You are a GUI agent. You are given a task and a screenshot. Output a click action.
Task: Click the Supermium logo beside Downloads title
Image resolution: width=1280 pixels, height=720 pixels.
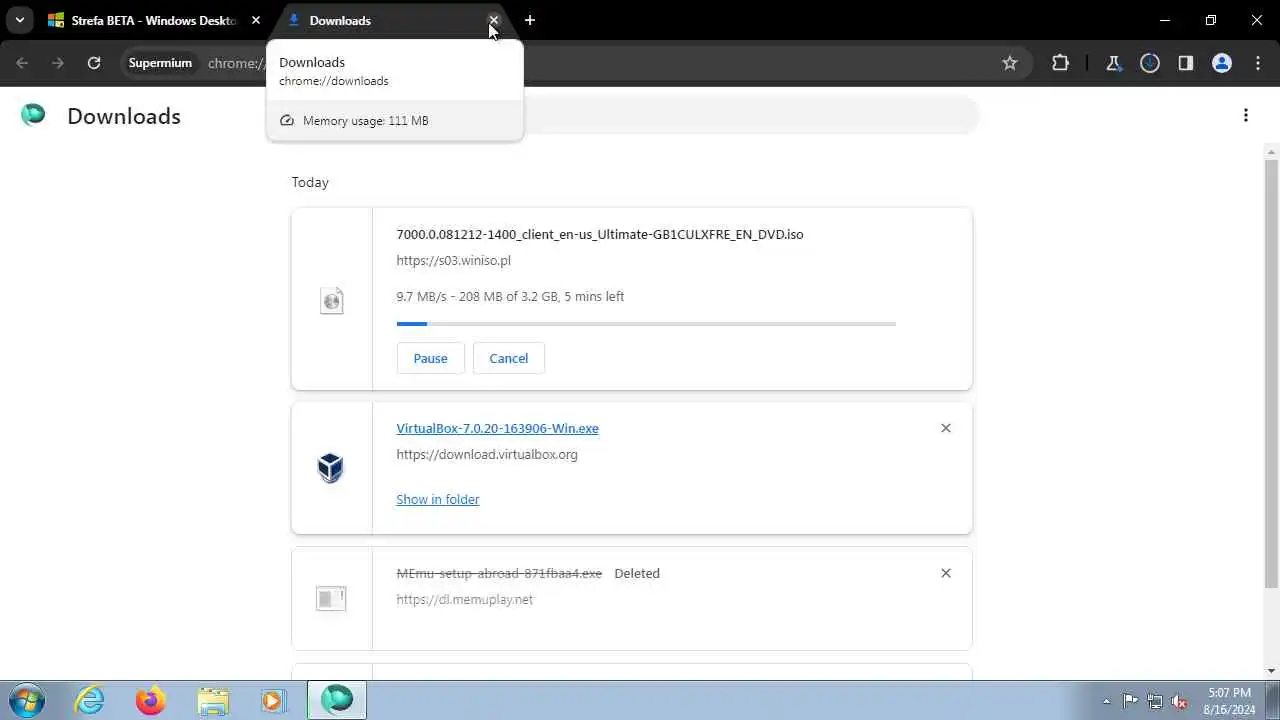[33, 115]
